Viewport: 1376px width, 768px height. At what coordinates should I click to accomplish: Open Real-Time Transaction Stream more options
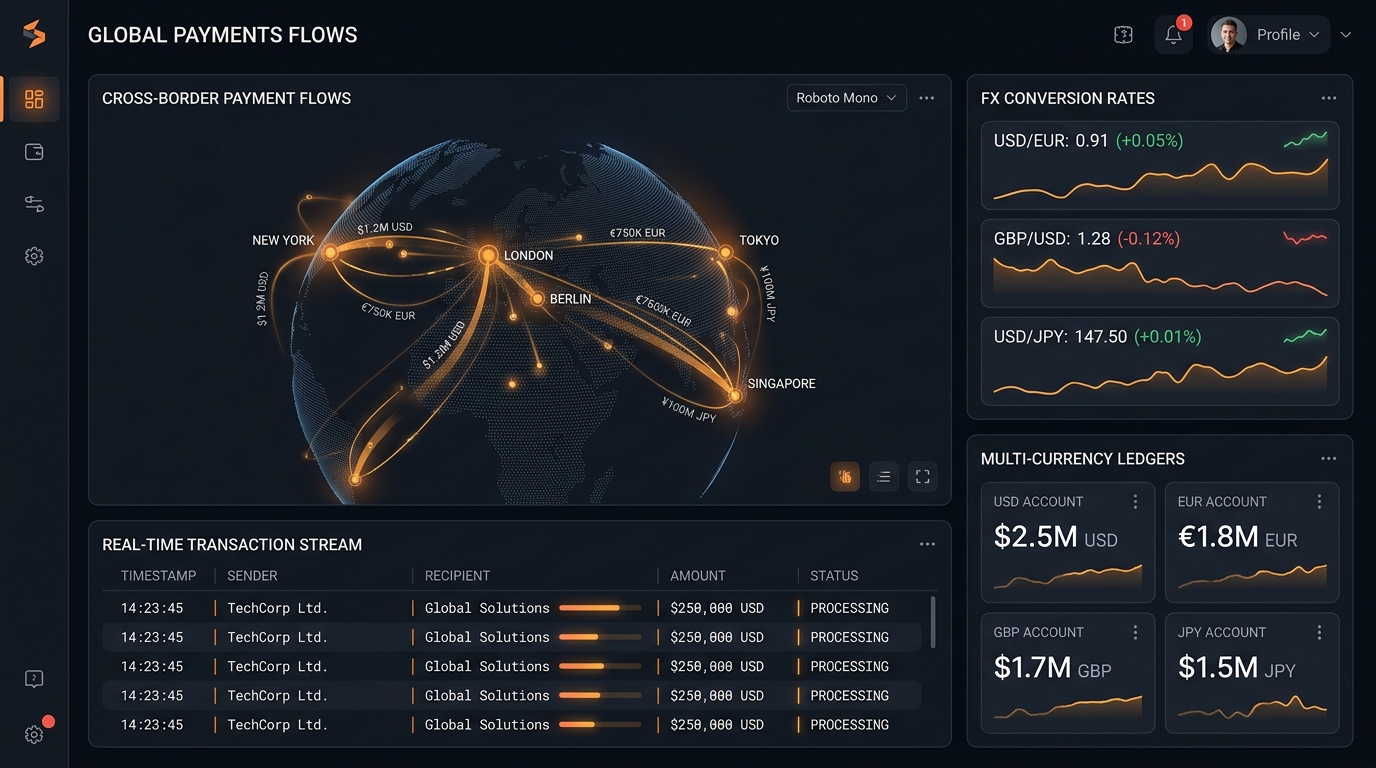click(927, 544)
